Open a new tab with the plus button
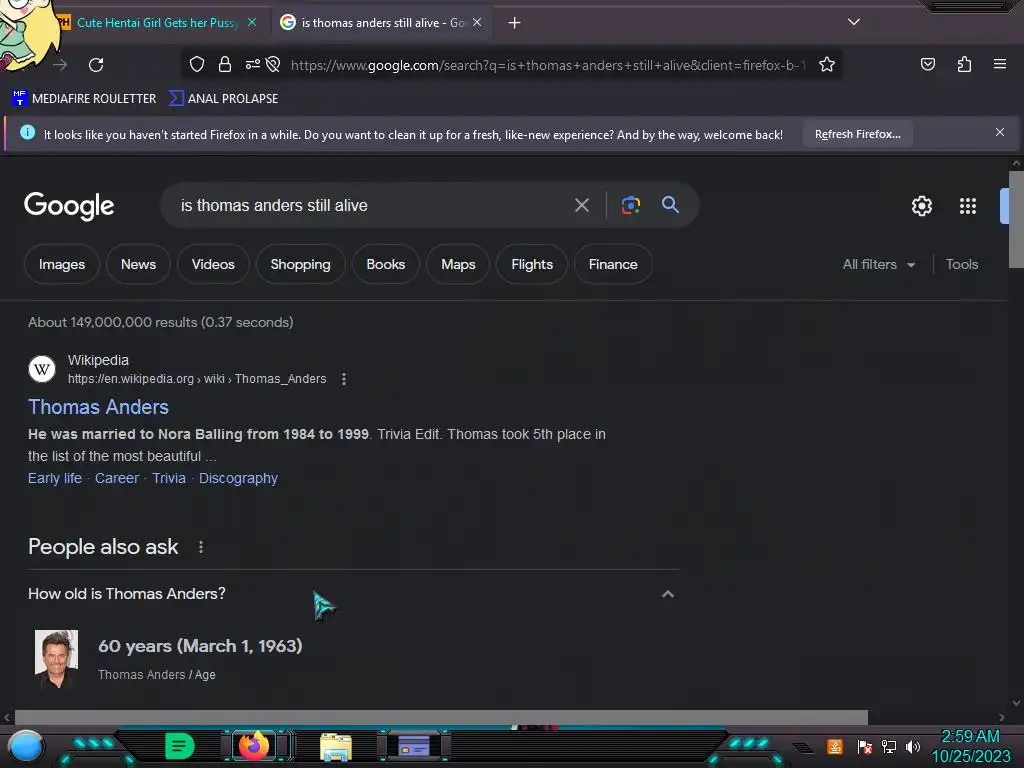1024x768 pixels. click(x=515, y=23)
